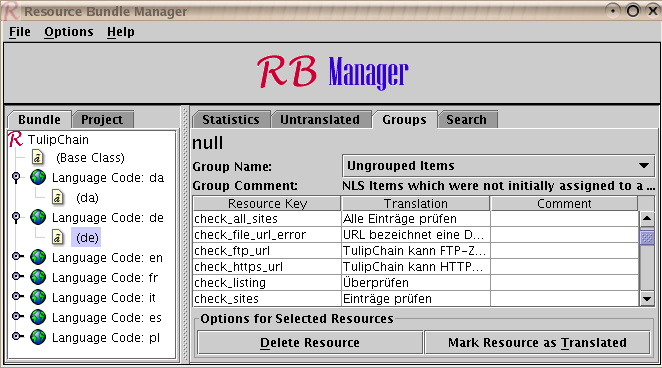Switch to the Untranslated tab
662x368 pixels.
(320, 119)
